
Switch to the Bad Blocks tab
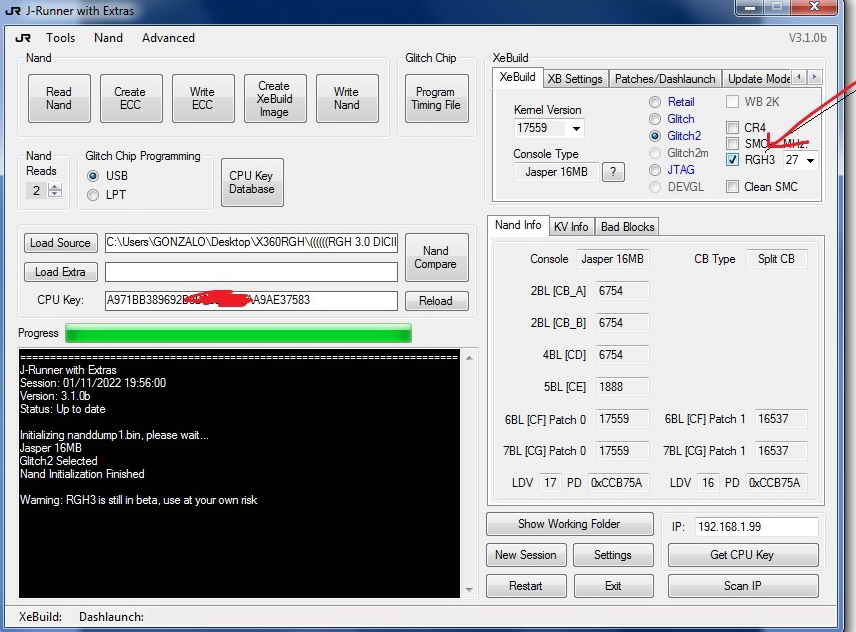[627, 227]
